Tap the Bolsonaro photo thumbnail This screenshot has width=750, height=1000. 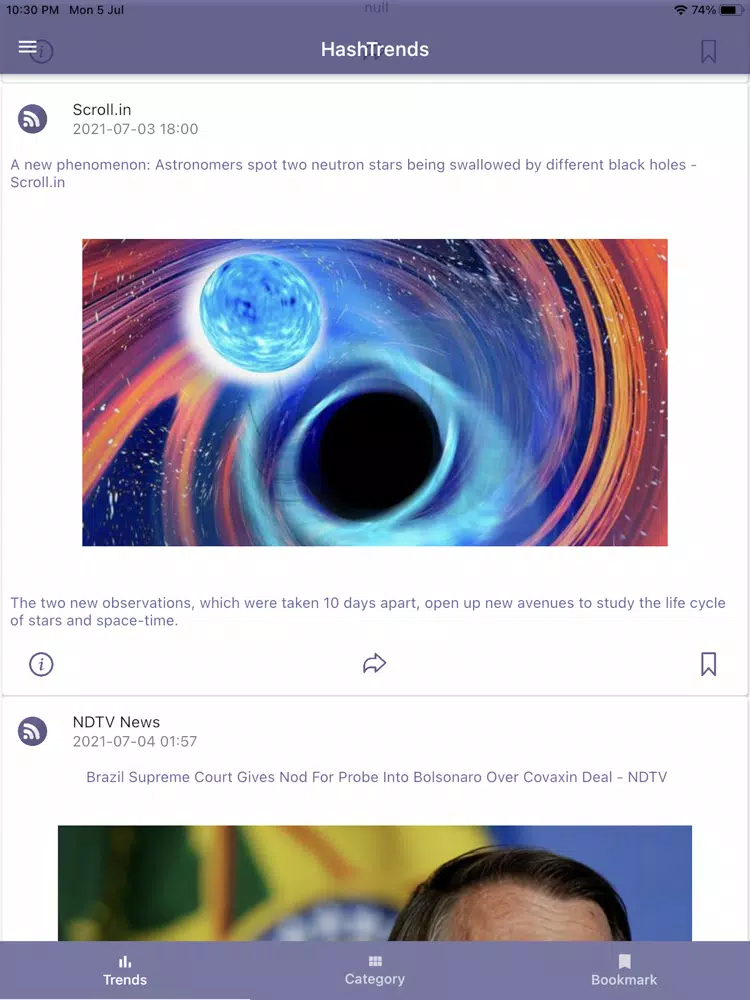[375, 883]
